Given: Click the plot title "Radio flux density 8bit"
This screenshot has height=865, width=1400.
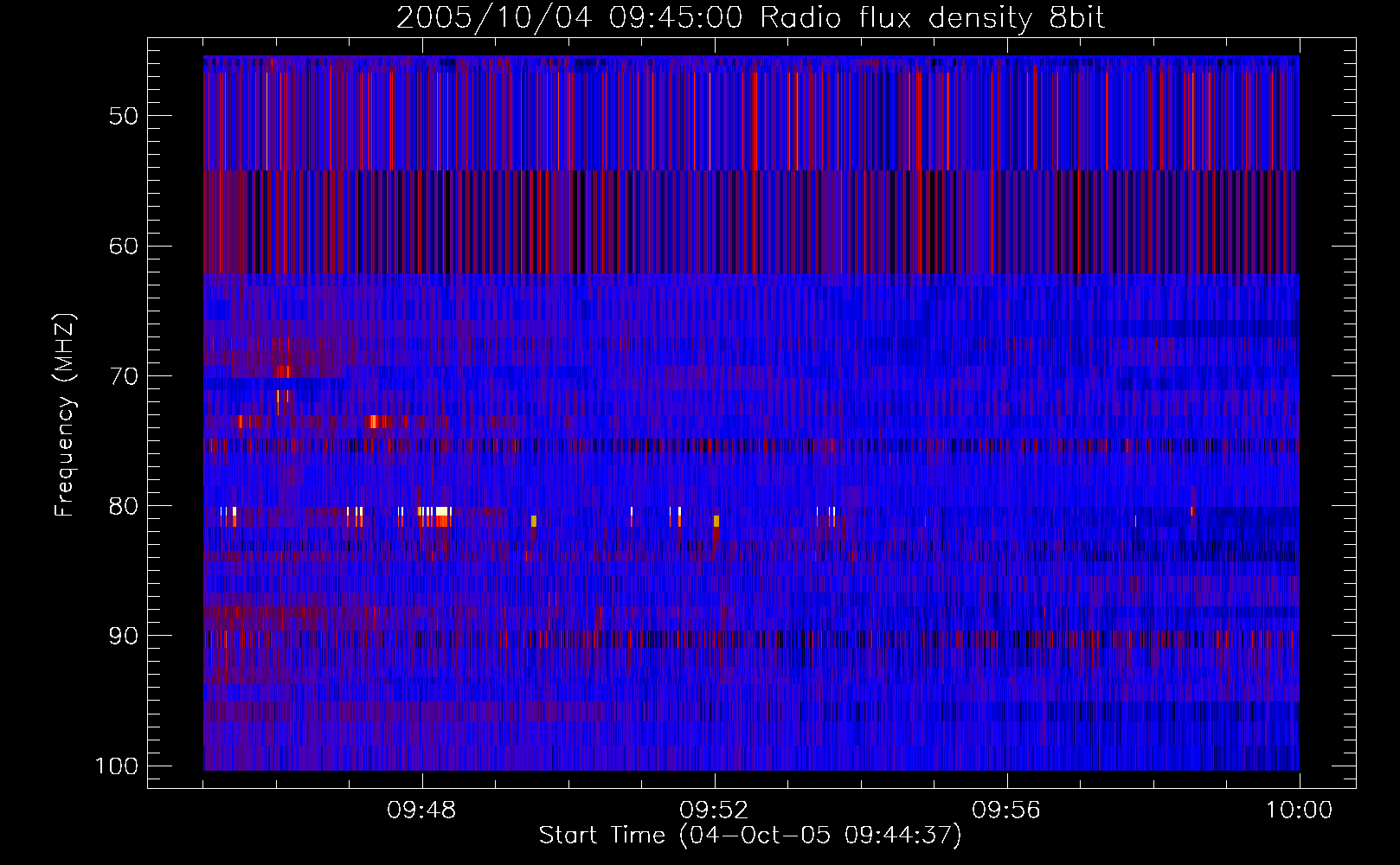Looking at the screenshot, I should pyautogui.click(x=933, y=18).
